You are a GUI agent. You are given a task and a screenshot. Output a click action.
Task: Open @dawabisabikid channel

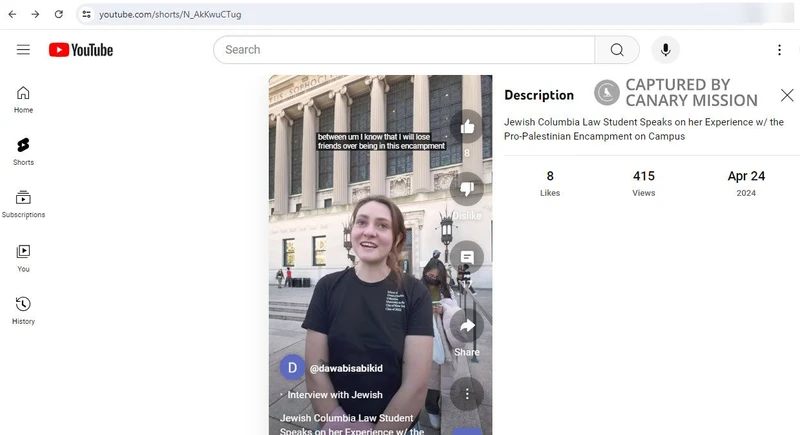pyautogui.click(x=346, y=368)
